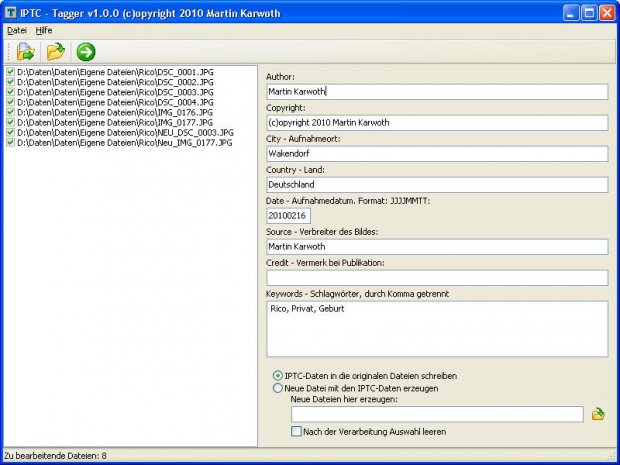Click the date field showing 20100216
Viewport: 620px width, 465px height.
289,216
